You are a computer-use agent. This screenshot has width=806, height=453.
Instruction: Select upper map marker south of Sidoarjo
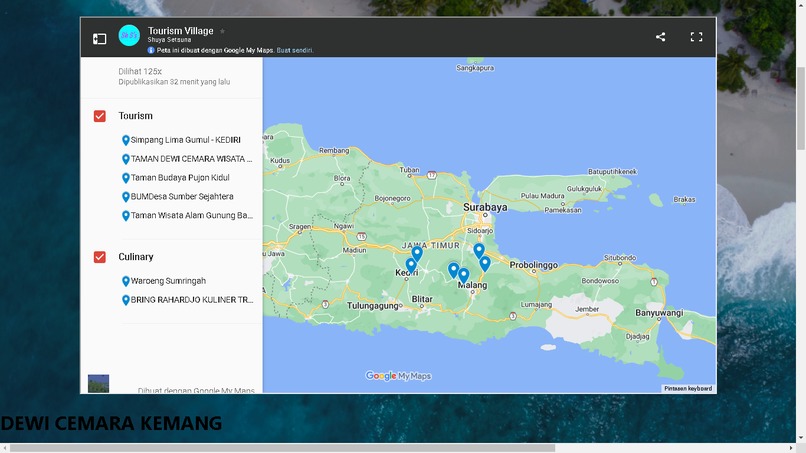[479, 250]
